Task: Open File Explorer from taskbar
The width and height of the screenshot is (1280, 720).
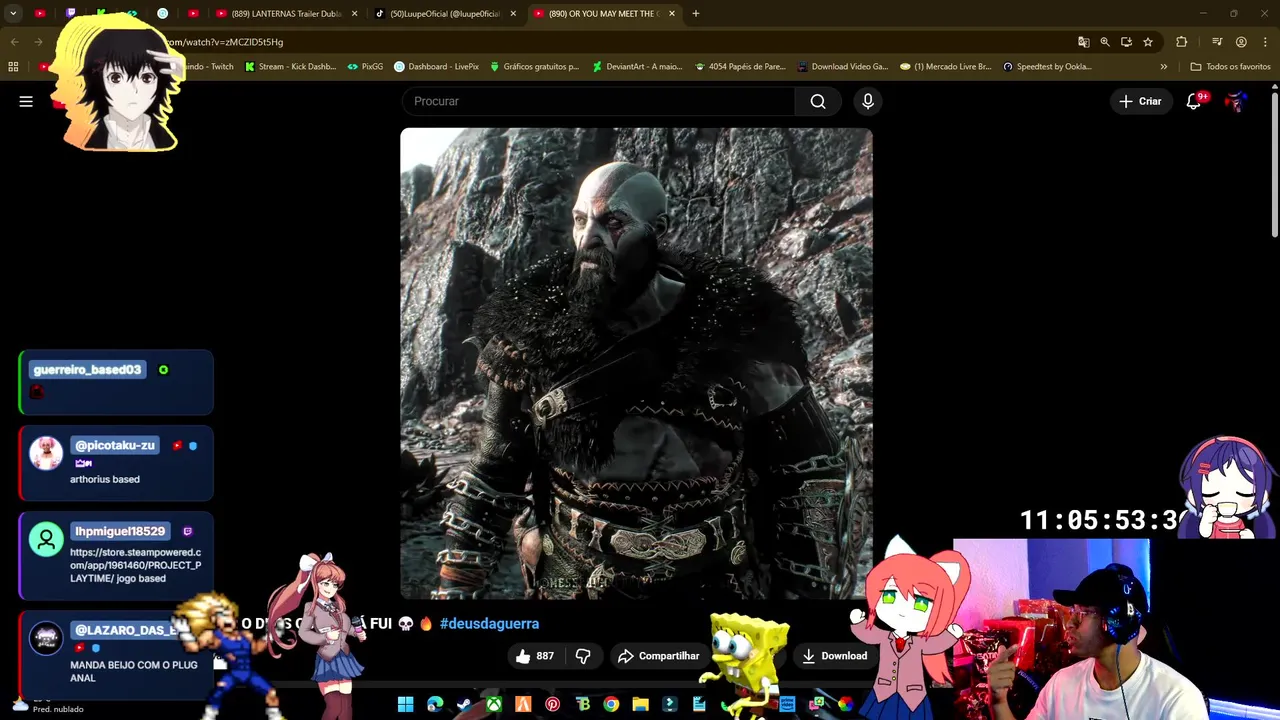Action: click(640, 705)
